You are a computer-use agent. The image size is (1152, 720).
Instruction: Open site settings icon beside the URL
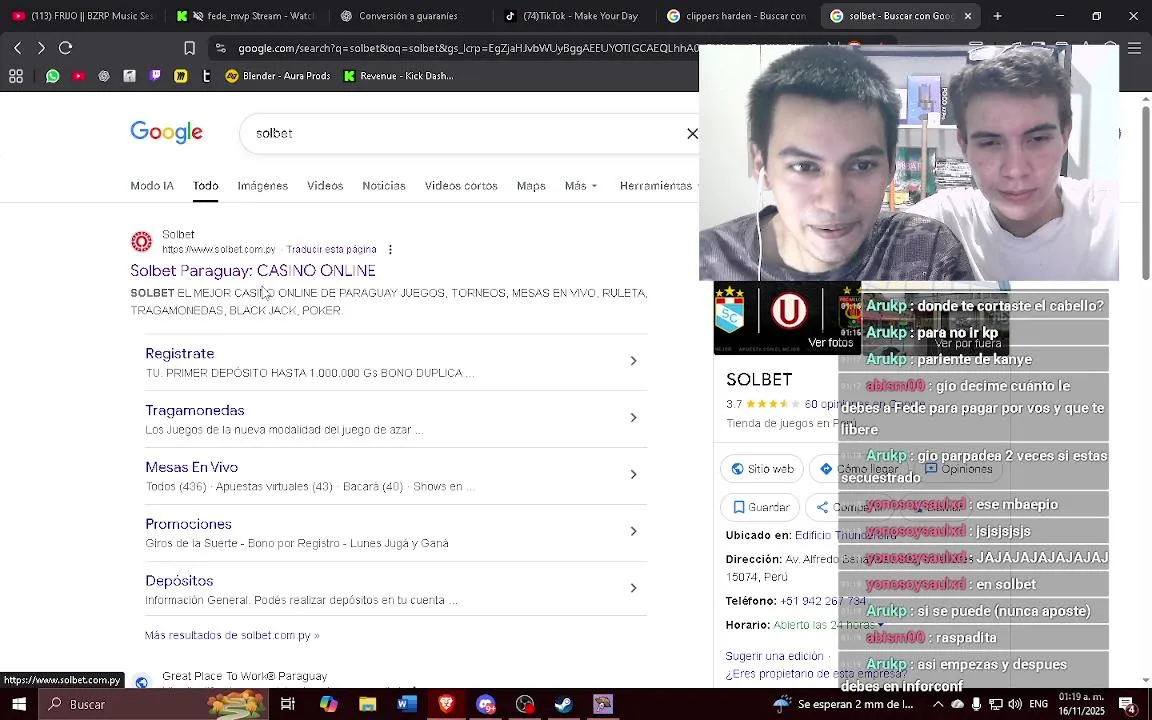220,48
